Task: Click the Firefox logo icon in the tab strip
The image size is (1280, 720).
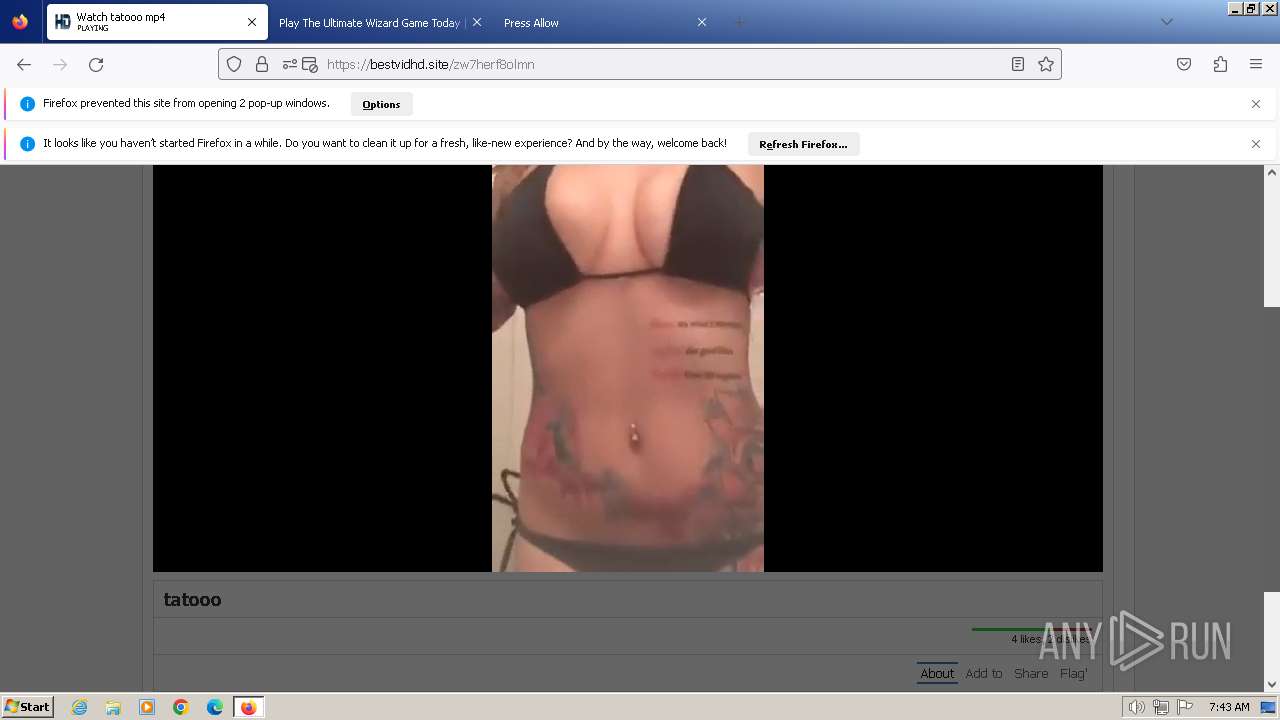Action: 20,22
